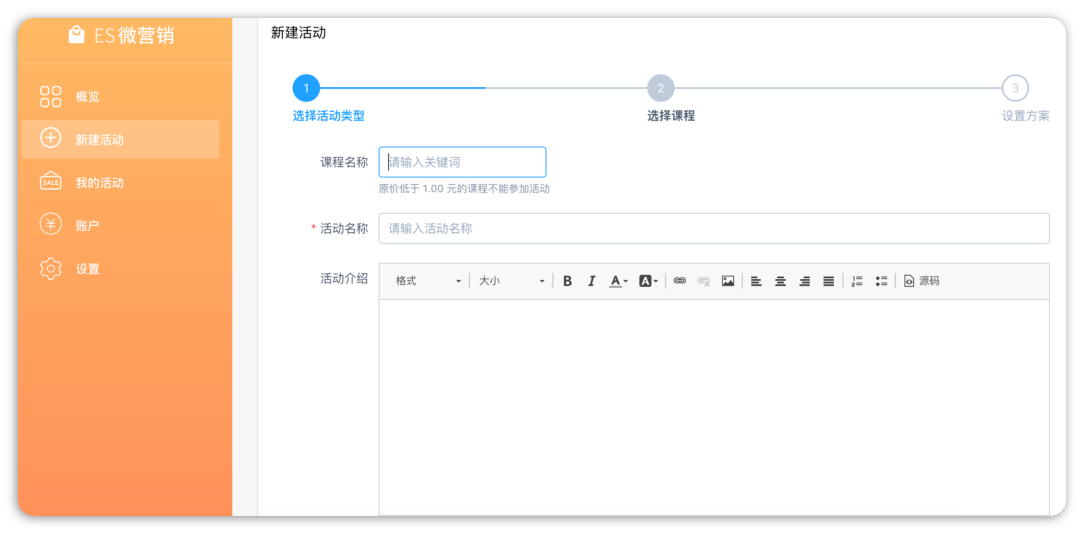Click step 2 选择课程 circle

[660, 88]
